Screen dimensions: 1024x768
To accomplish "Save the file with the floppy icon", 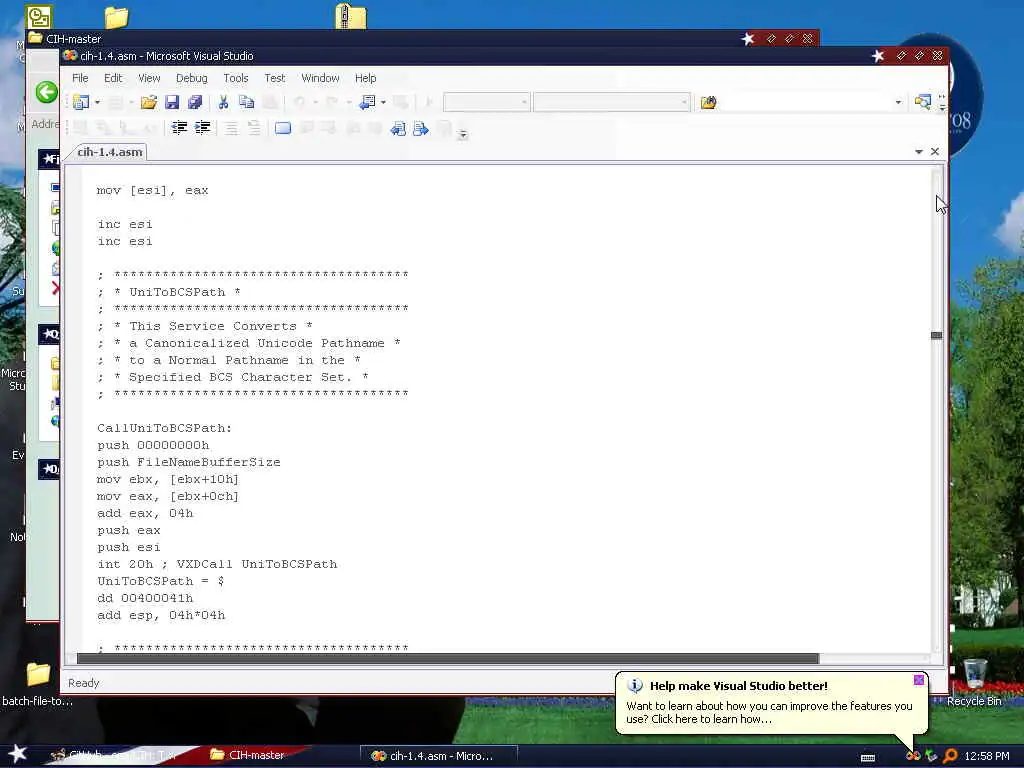I will 172,102.
